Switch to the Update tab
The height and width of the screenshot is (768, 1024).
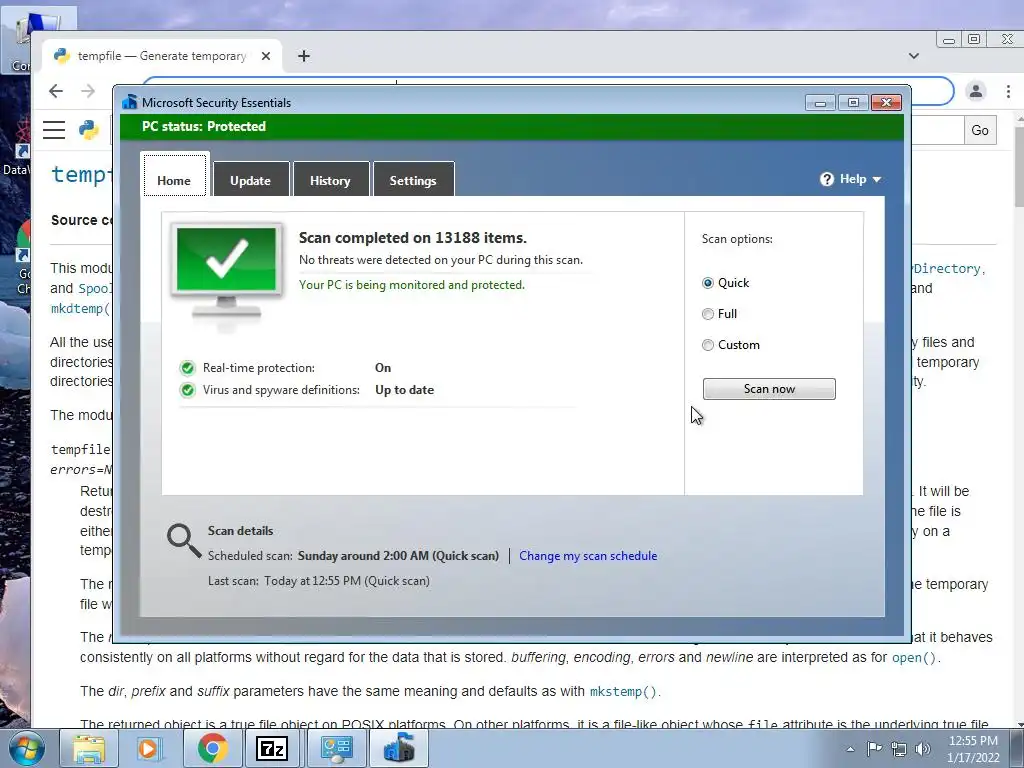tap(250, 180)
